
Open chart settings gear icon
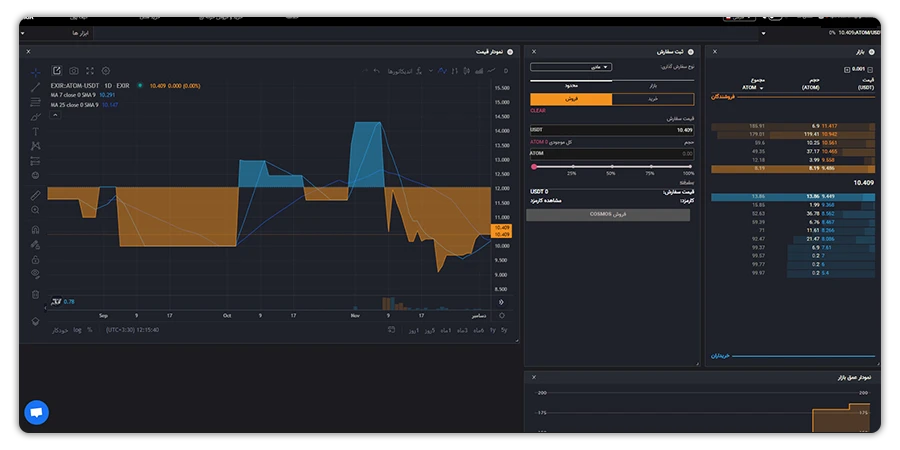tap(106, 71)
